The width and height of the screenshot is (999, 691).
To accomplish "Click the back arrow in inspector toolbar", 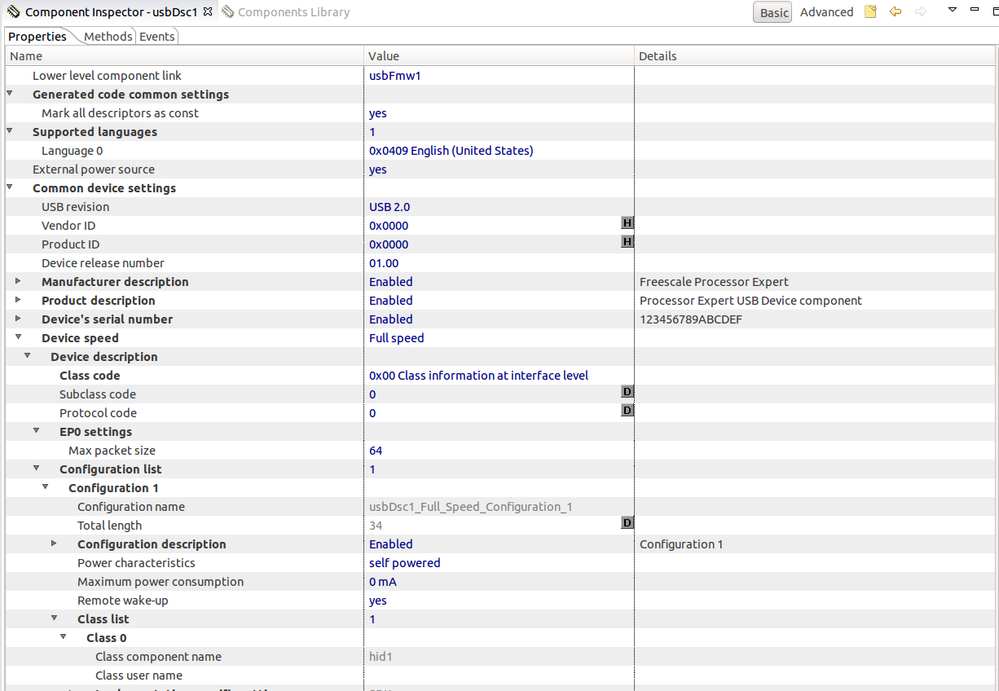I will 895,12.
